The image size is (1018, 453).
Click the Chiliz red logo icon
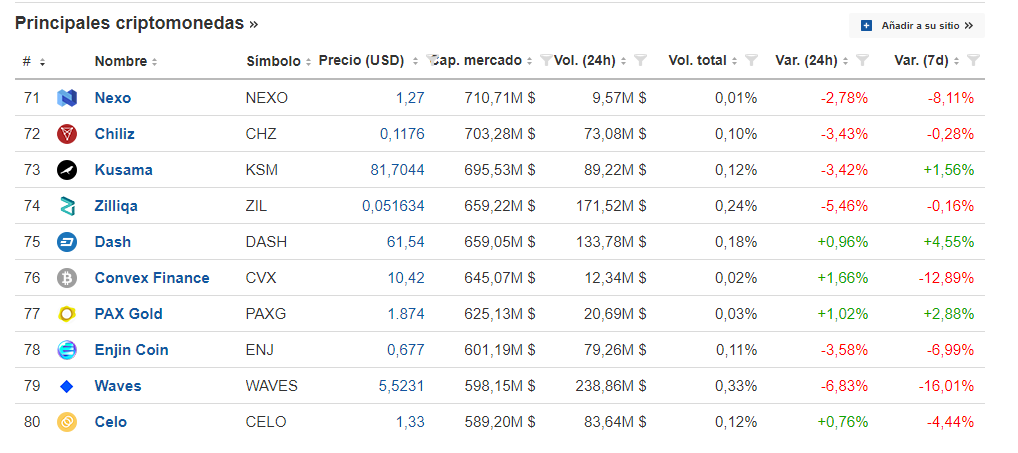coord(67,134)
